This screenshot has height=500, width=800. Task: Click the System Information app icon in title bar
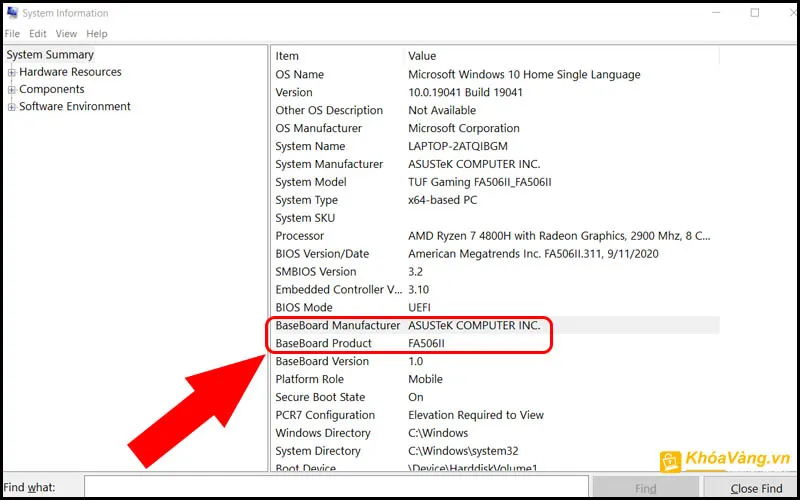pos(11,13)
